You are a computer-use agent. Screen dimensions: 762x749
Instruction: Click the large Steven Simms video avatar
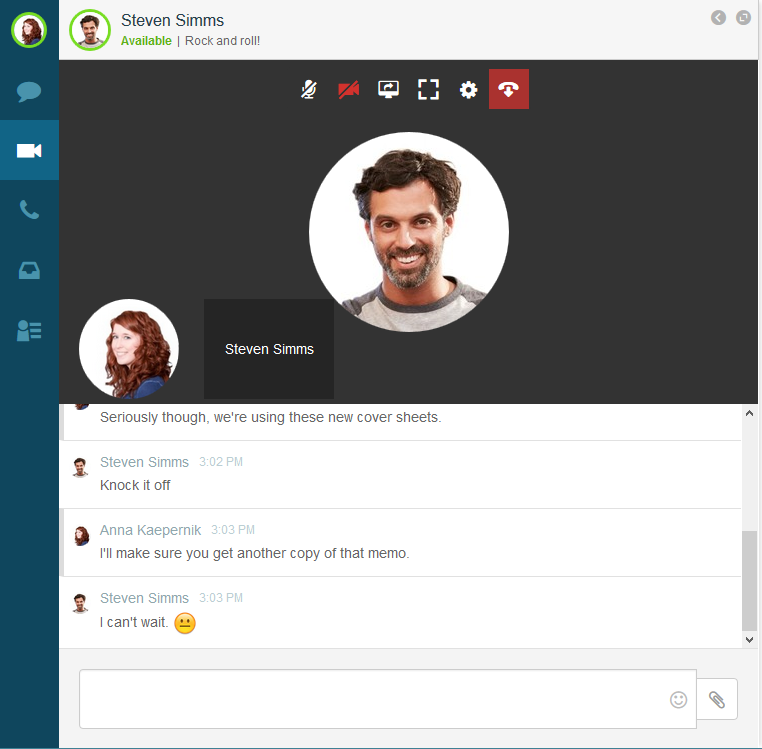point(409,232)
